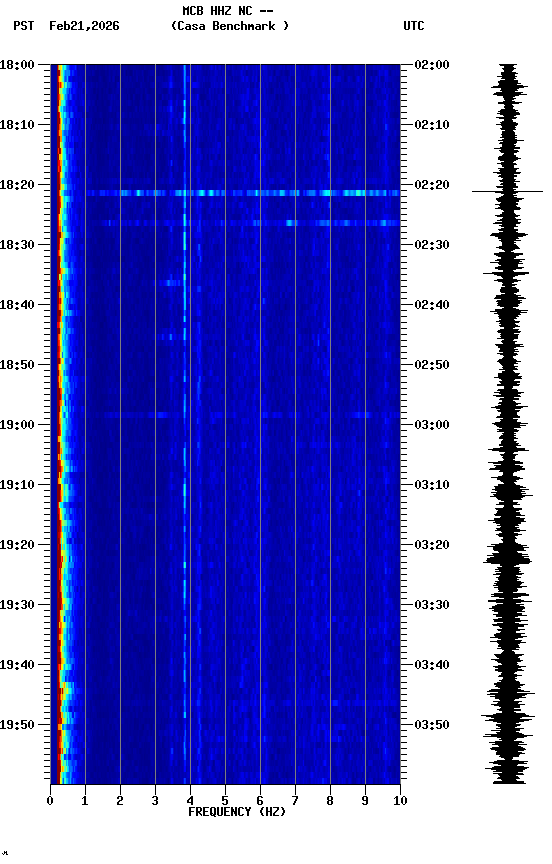Click the 8 Hz axis tick label
Screen dimensions: 552x864
pos(330,801)
